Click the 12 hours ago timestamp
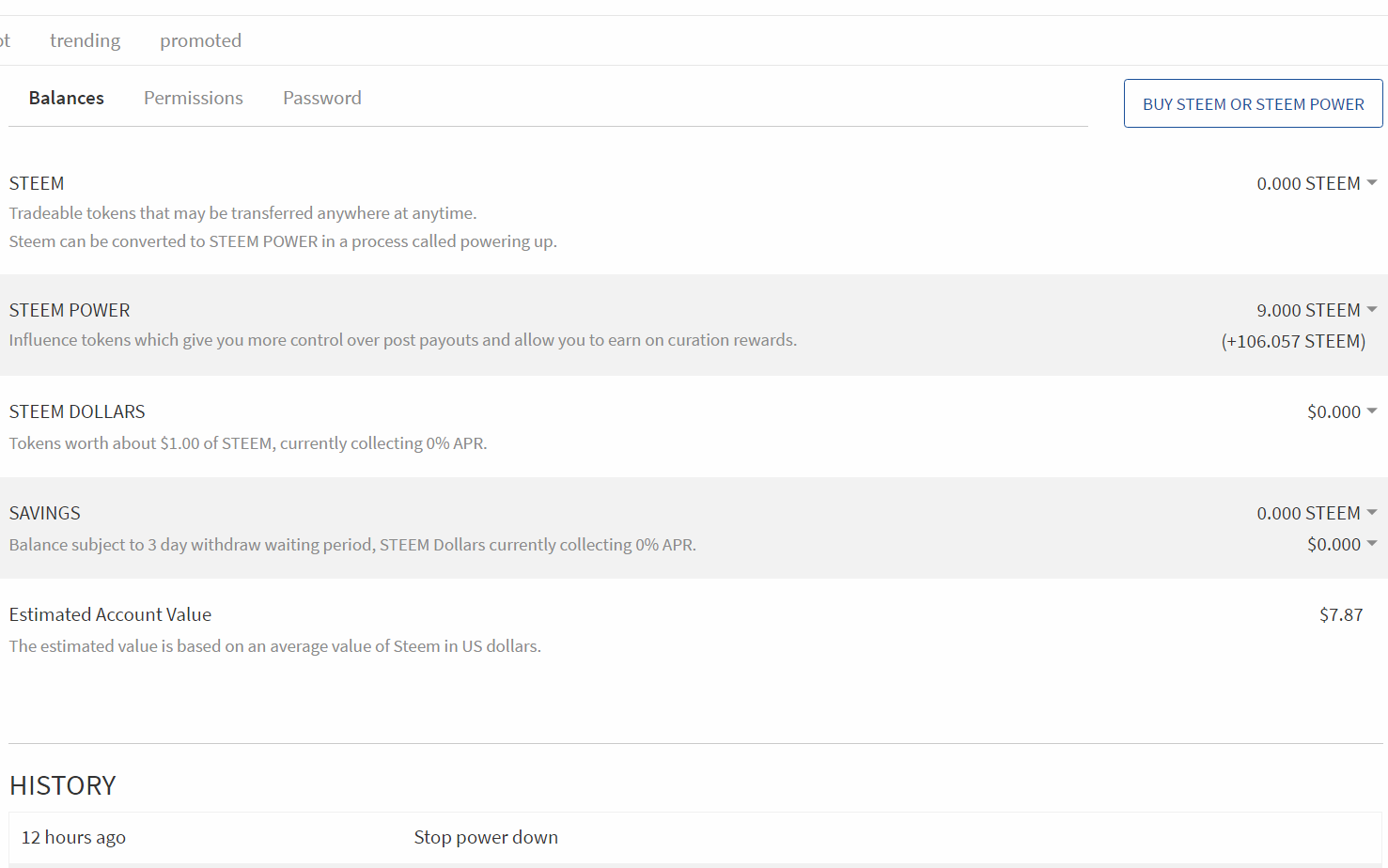The width and height of the screenshot is (1388, 868). (73, 837)
